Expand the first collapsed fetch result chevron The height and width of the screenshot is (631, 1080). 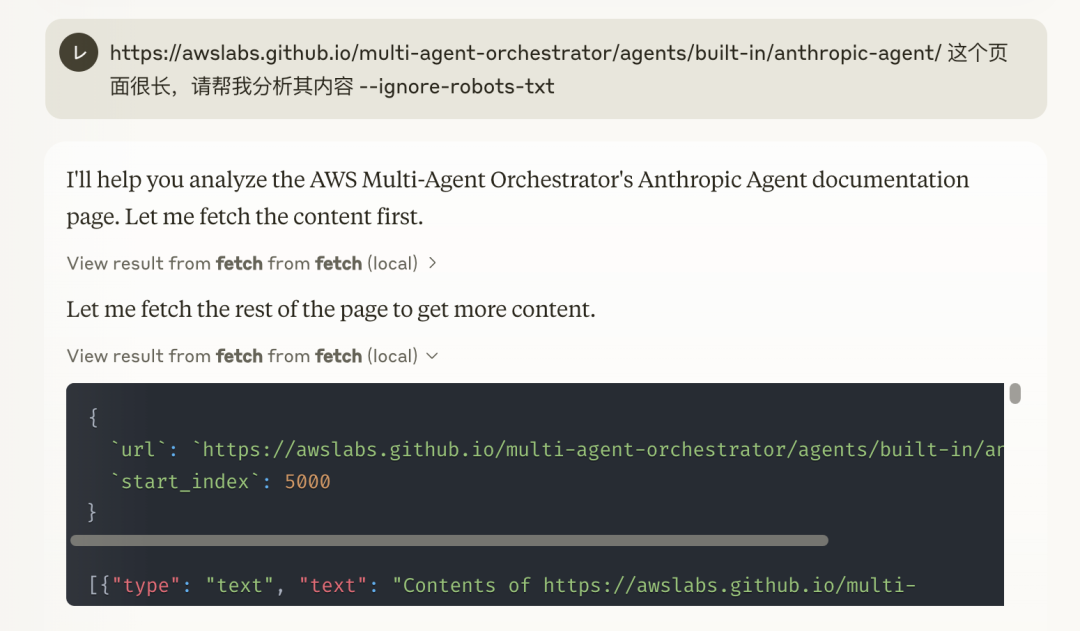point(433,263)
